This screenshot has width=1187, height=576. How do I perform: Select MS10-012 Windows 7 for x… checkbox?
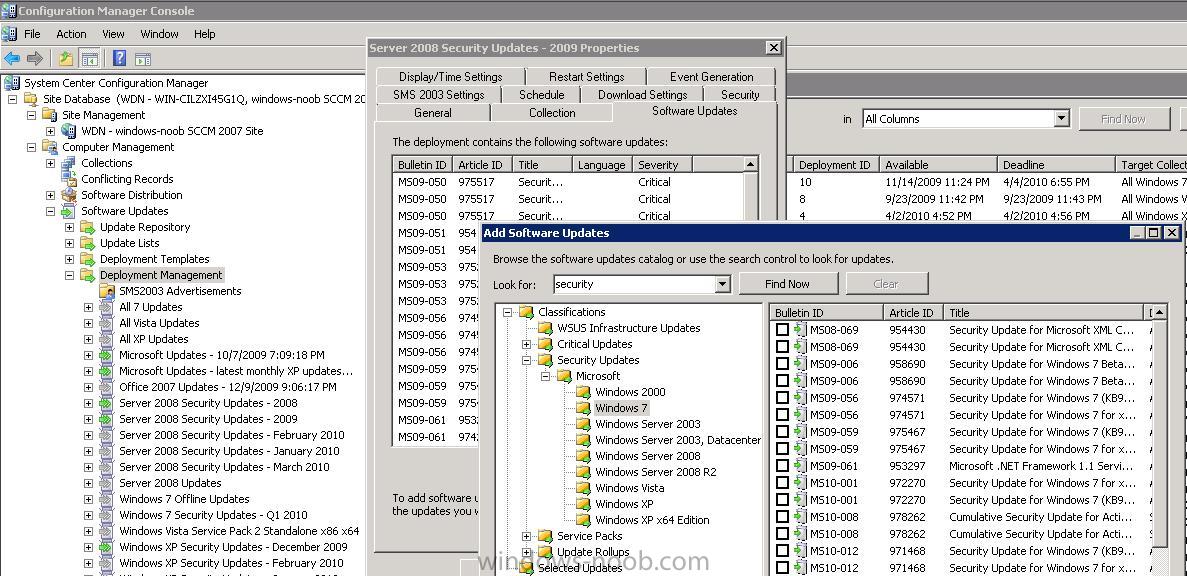[x=782, y=568]
